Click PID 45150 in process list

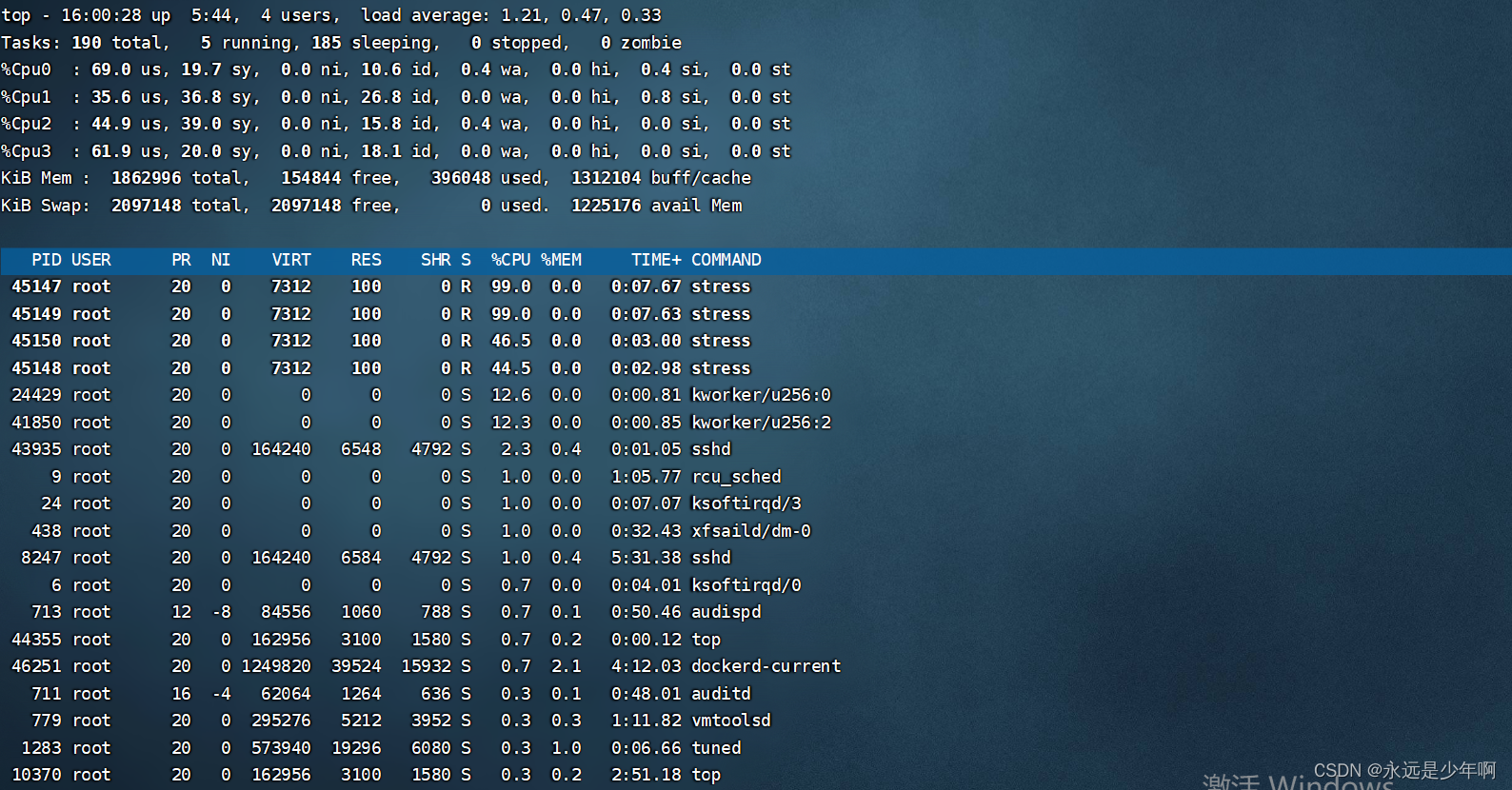[36, 341]
